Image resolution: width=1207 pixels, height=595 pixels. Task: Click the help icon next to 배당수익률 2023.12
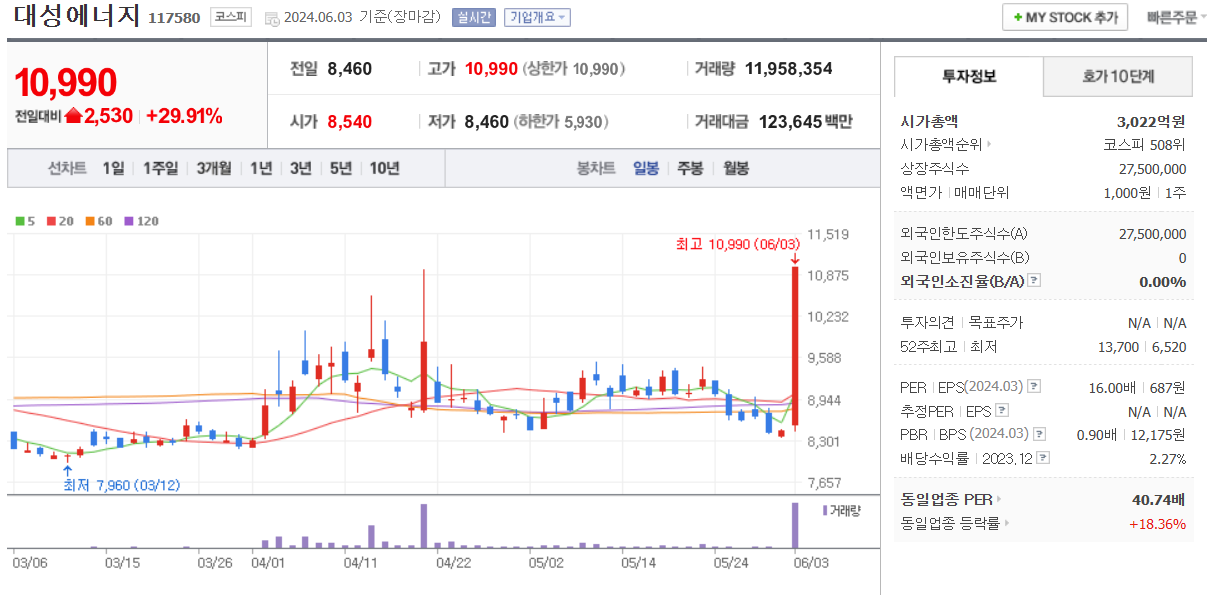1044,458
